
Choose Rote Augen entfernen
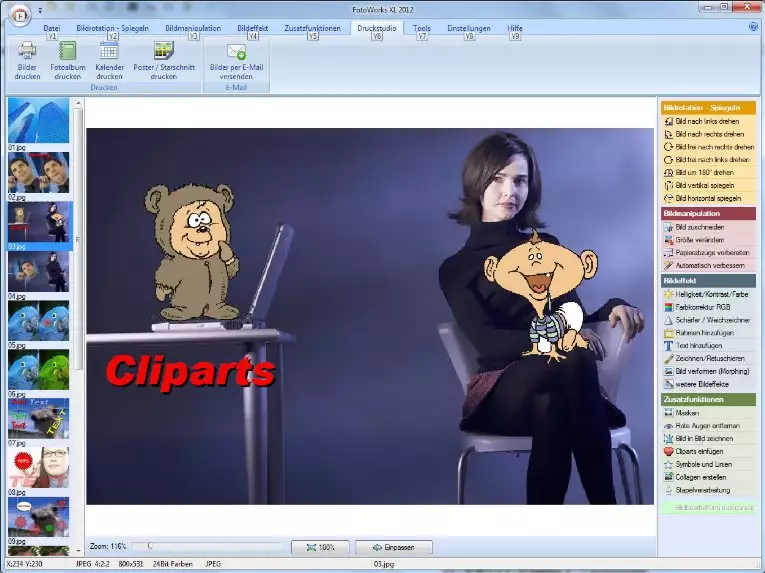click(707, 426)
